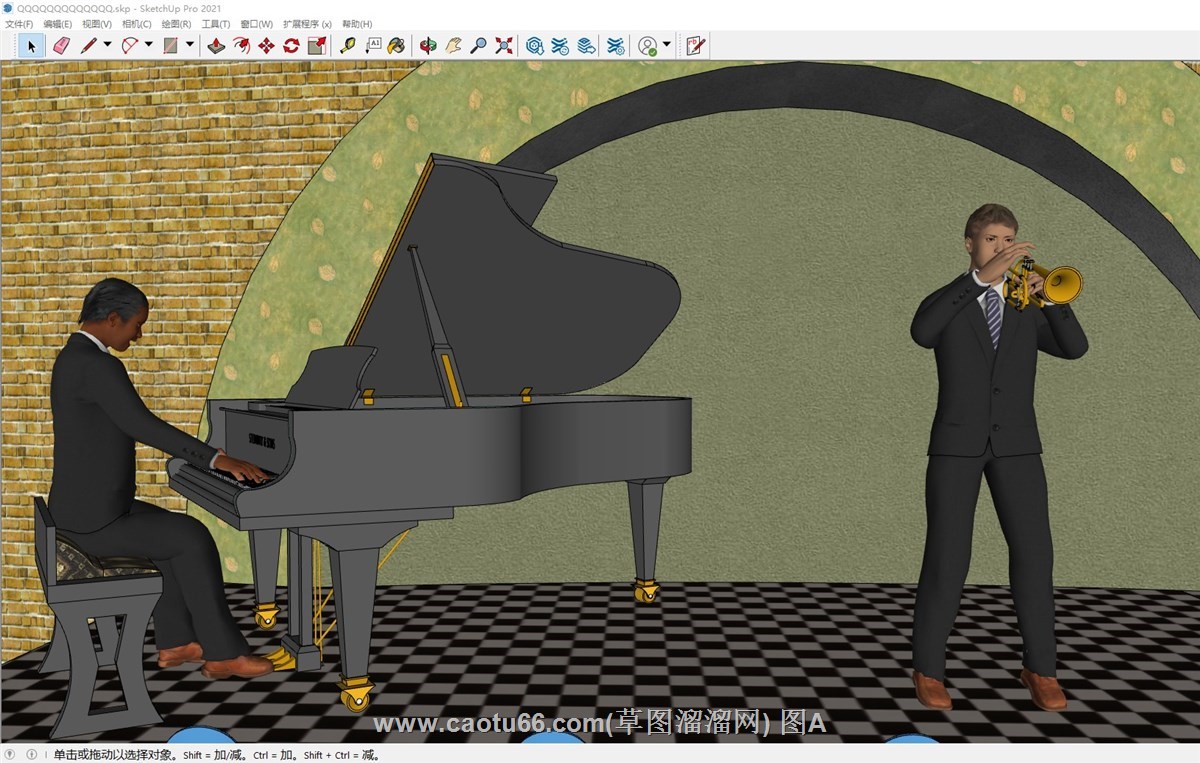Click the Zoom Extents tool
The height and width of the screenshot is (763, 1200).
504,45
